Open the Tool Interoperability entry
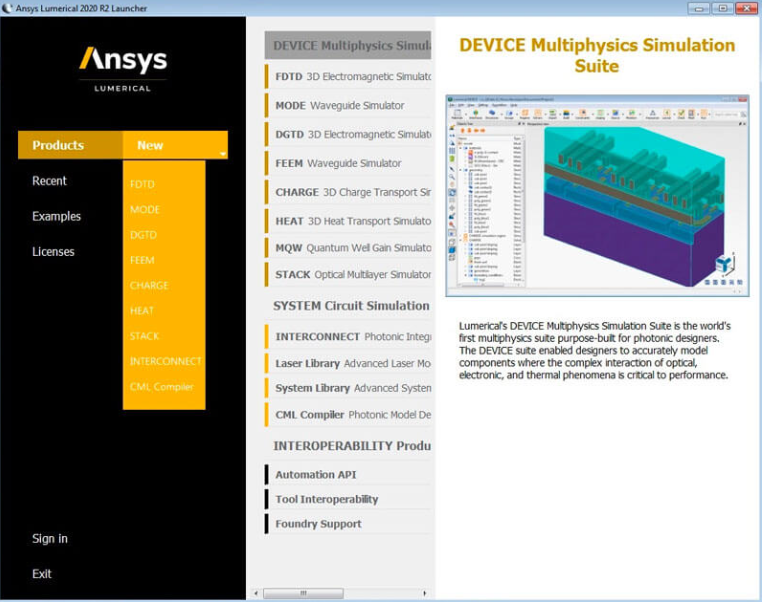Image resolution: width=762 pixels, height=602 pixels. 348,499
